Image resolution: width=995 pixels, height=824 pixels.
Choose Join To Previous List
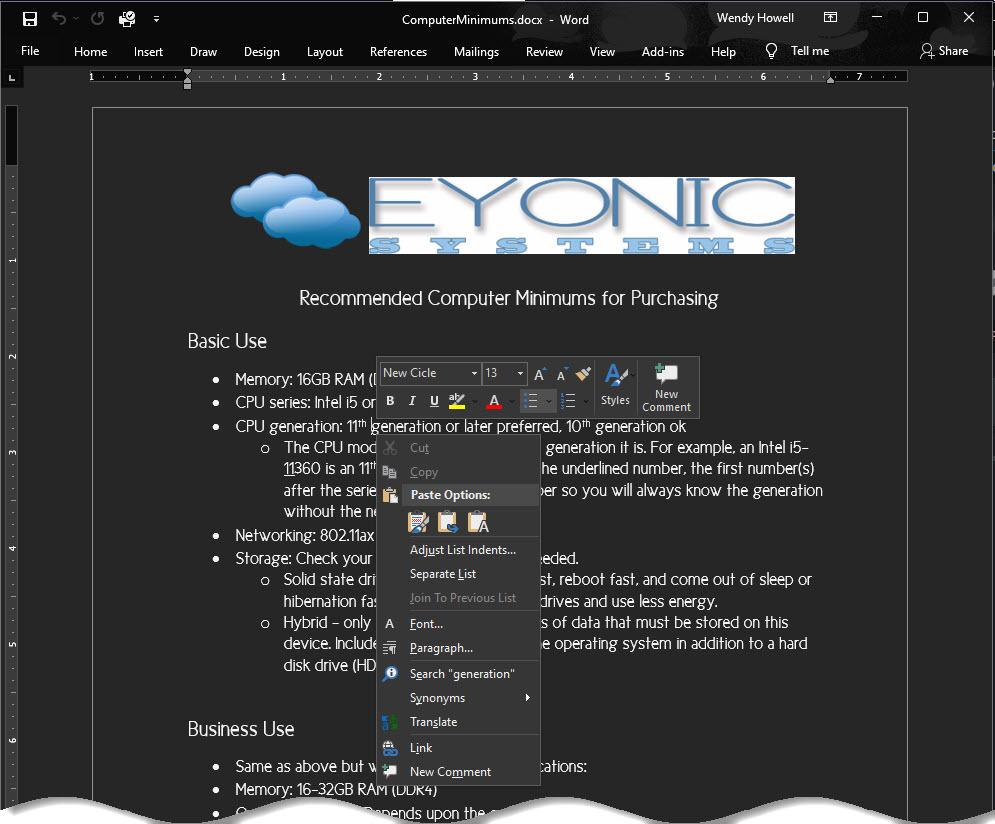pos(458,598)
